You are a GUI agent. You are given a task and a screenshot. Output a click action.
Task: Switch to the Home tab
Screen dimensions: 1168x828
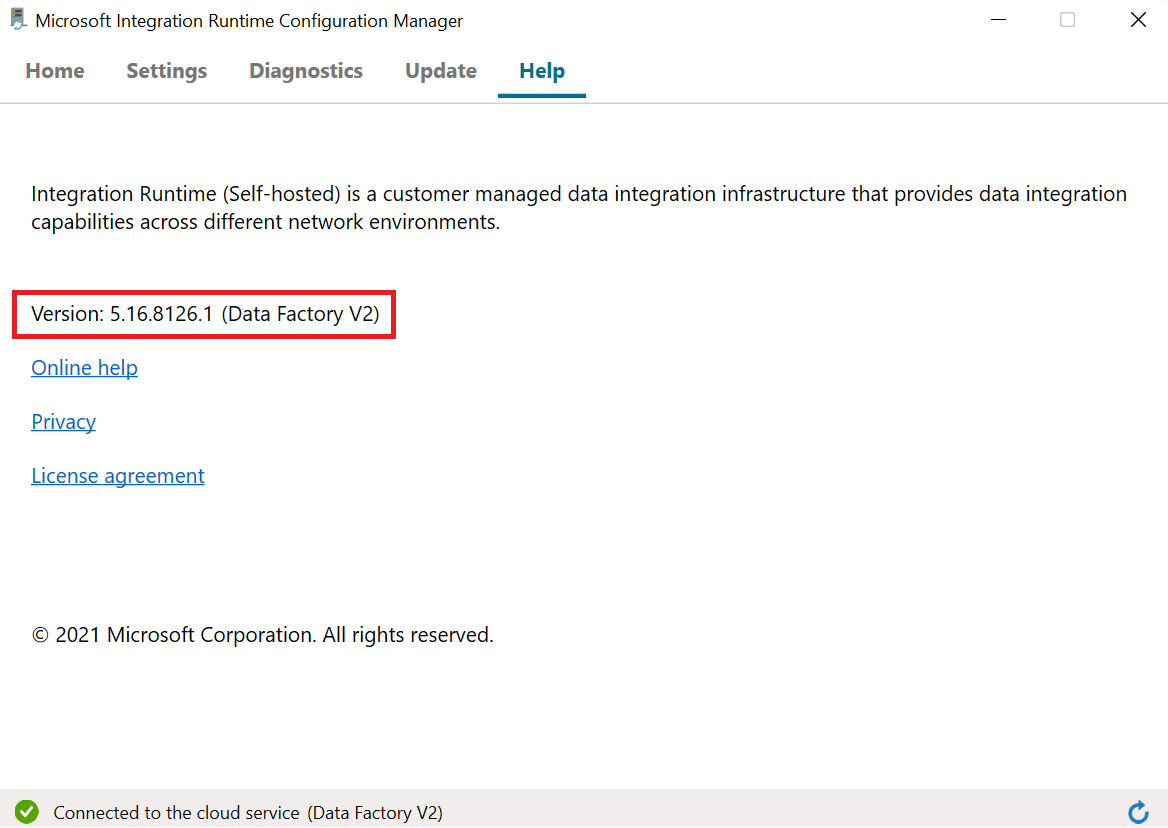[x=54, y=70]
